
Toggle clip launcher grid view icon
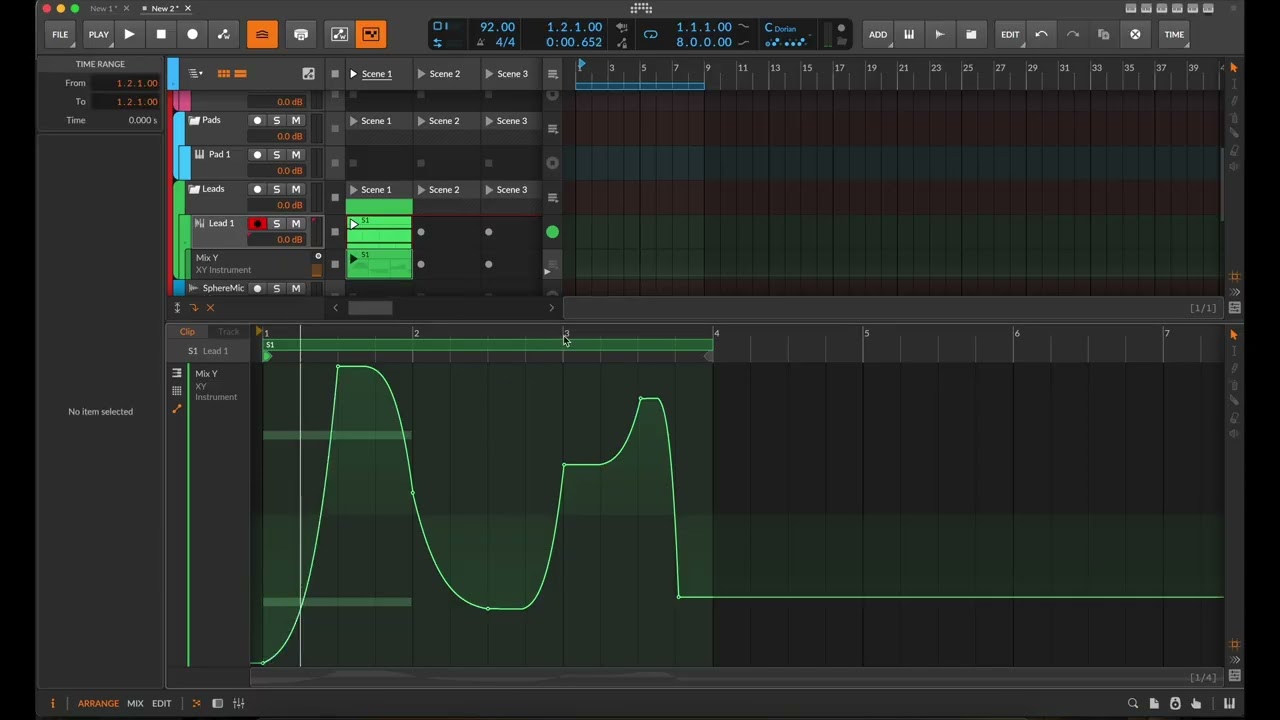224,74
